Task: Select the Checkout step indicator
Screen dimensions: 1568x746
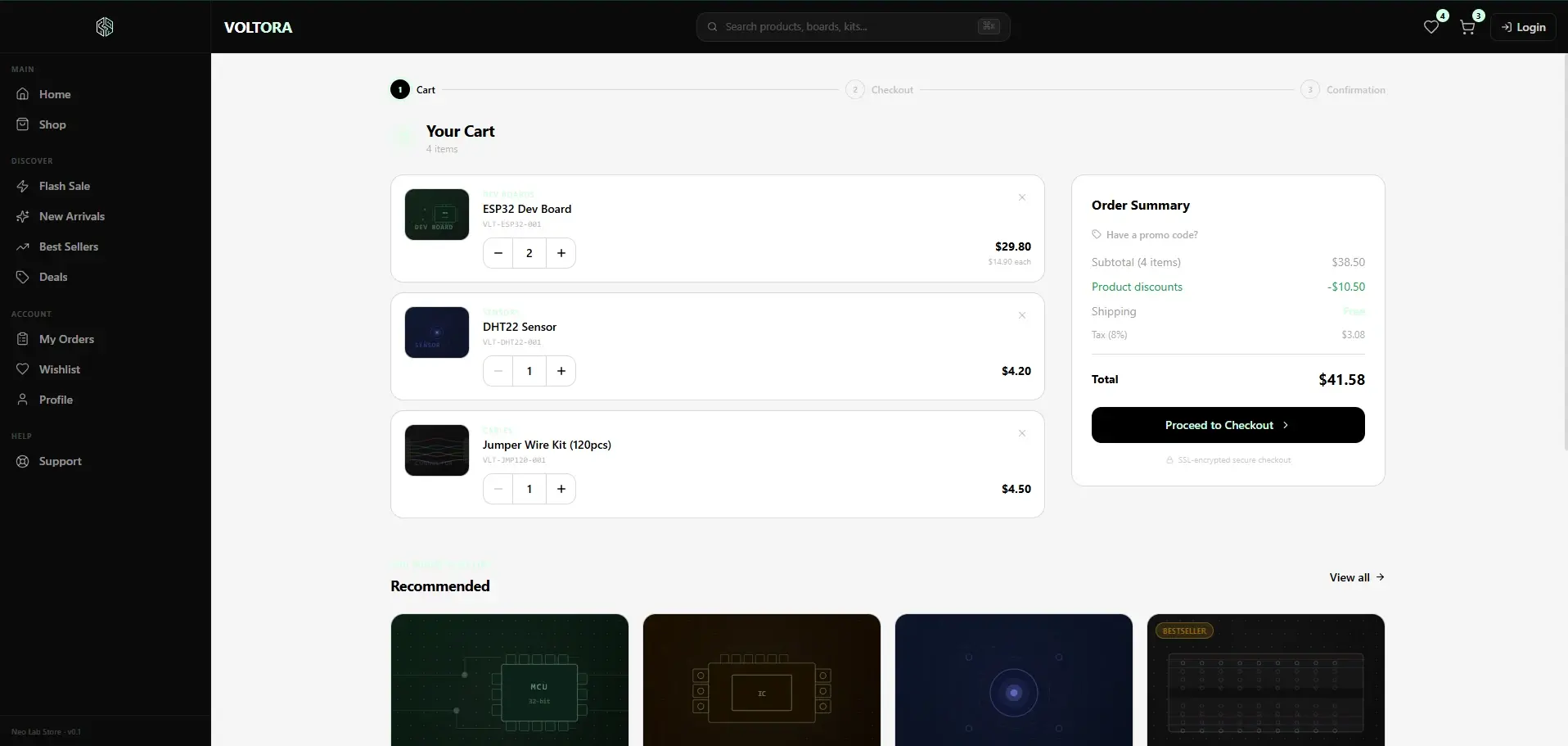Action: (879, 89)
